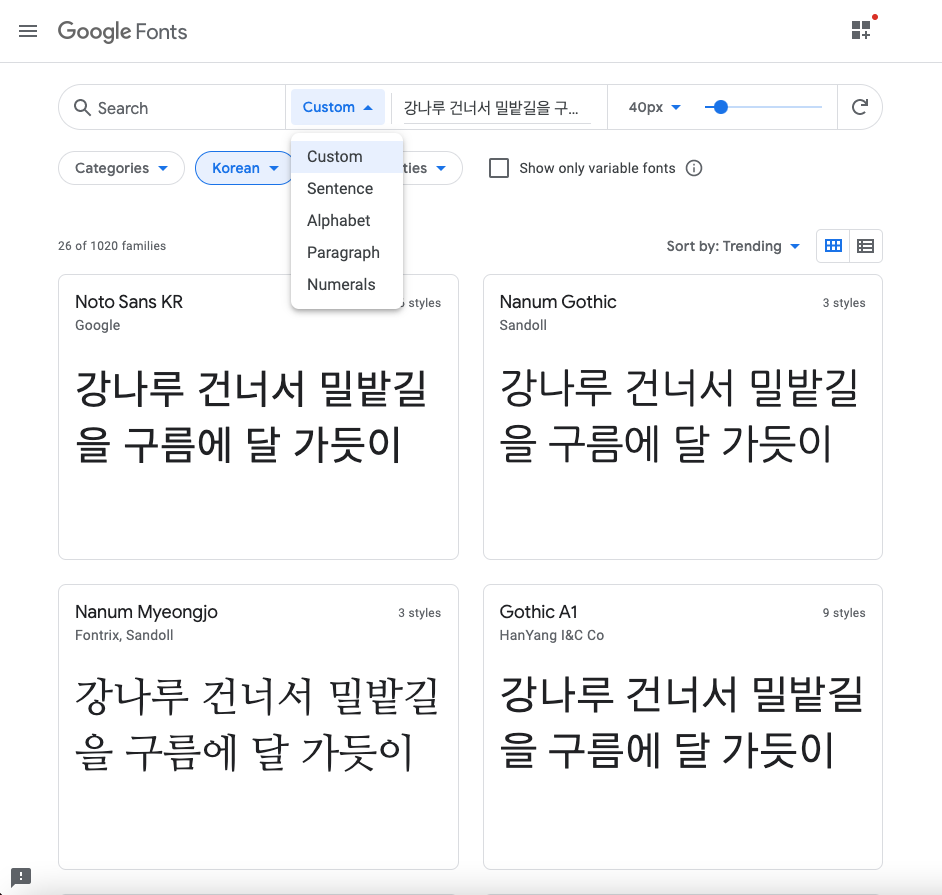Click the Gothic A1 preview text
The width and height of the screenshot is (942, 895).
coord(681,723)
